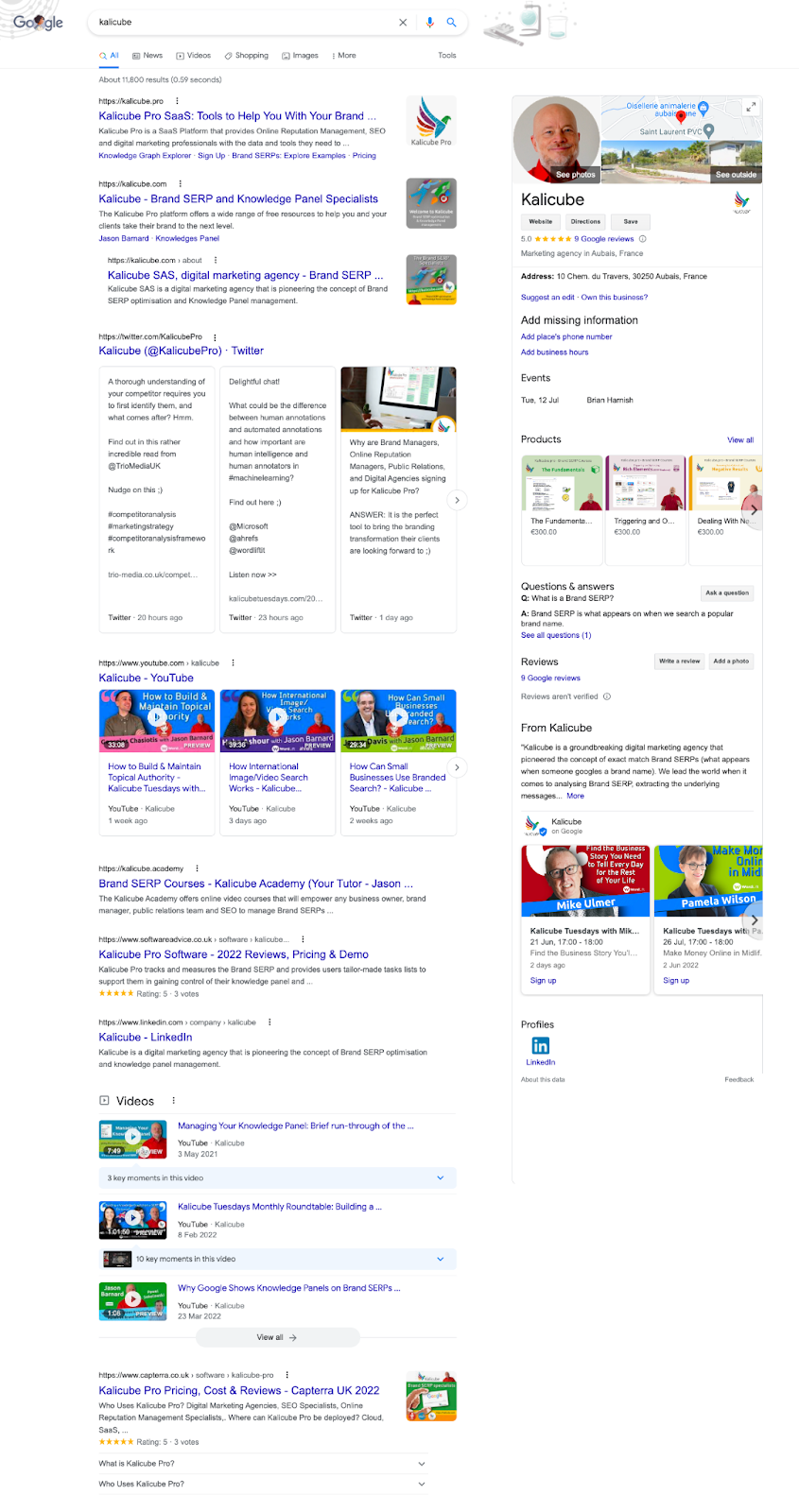Image resolution: width=799 pixels, height=1512 pixels.
Task: Open options menu for Videos section
Action: (173, 1101)
